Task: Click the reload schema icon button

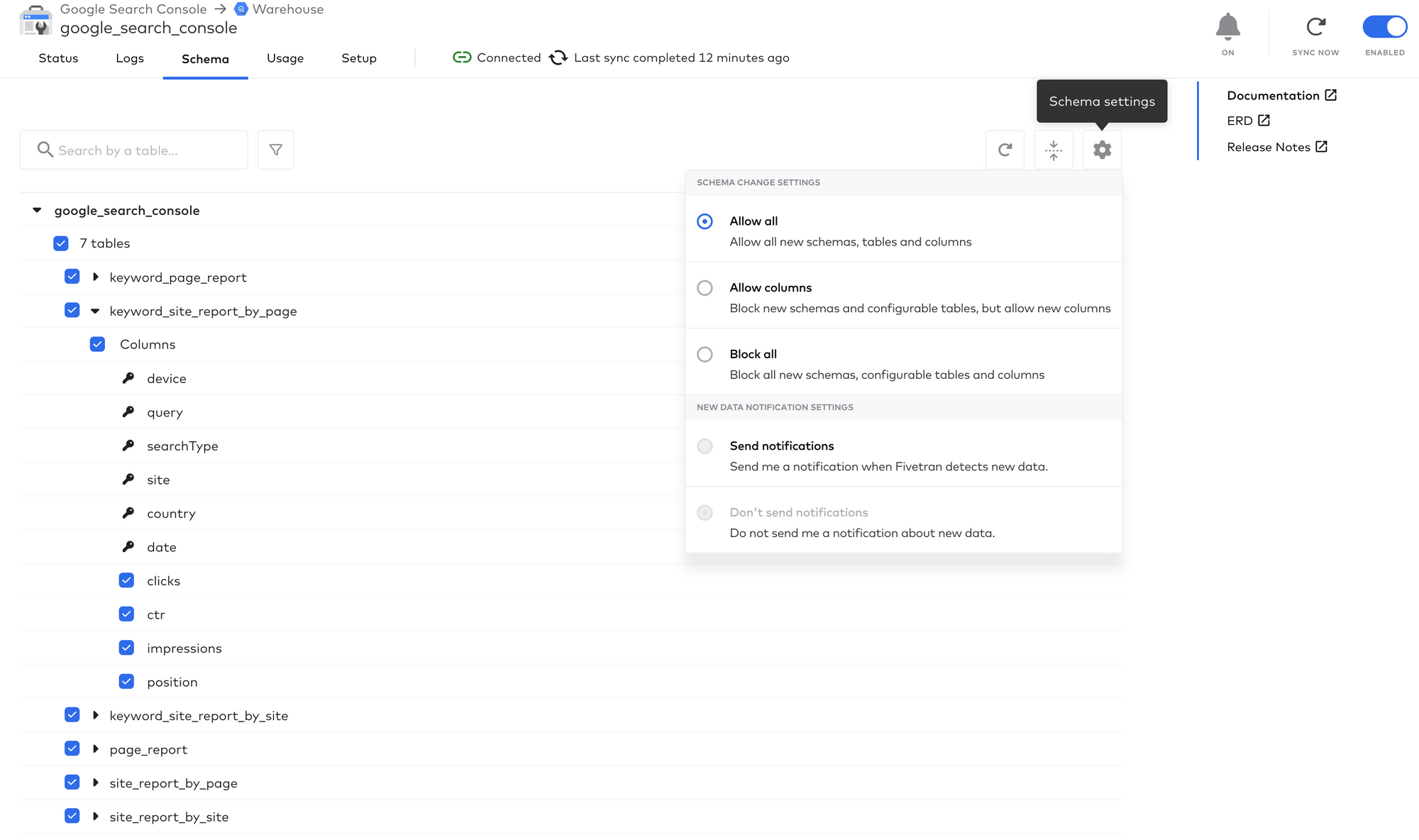Action: pos(1005,150)
